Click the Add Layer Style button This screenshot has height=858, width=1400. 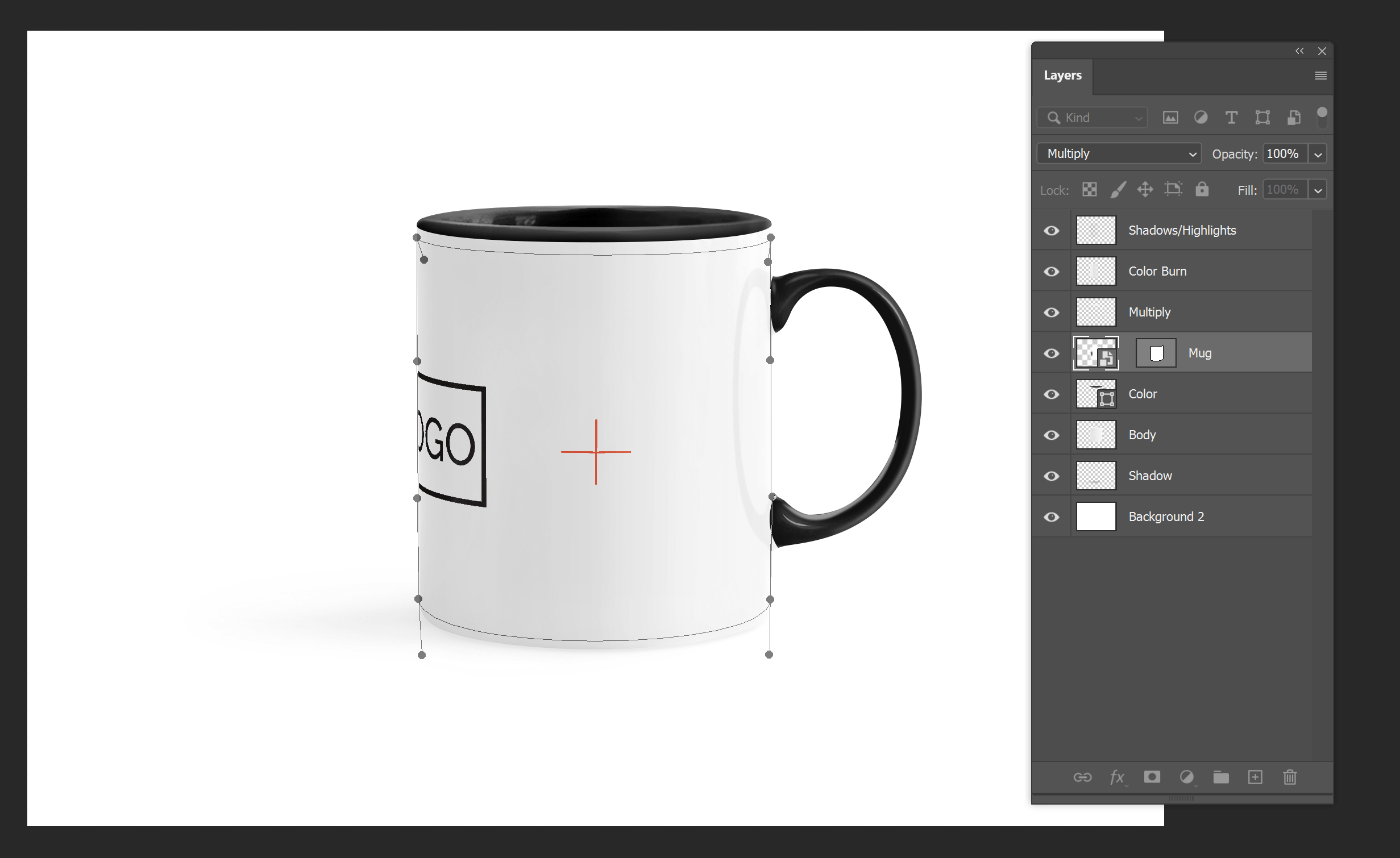pyautogui.click(x=1116, y=778)
